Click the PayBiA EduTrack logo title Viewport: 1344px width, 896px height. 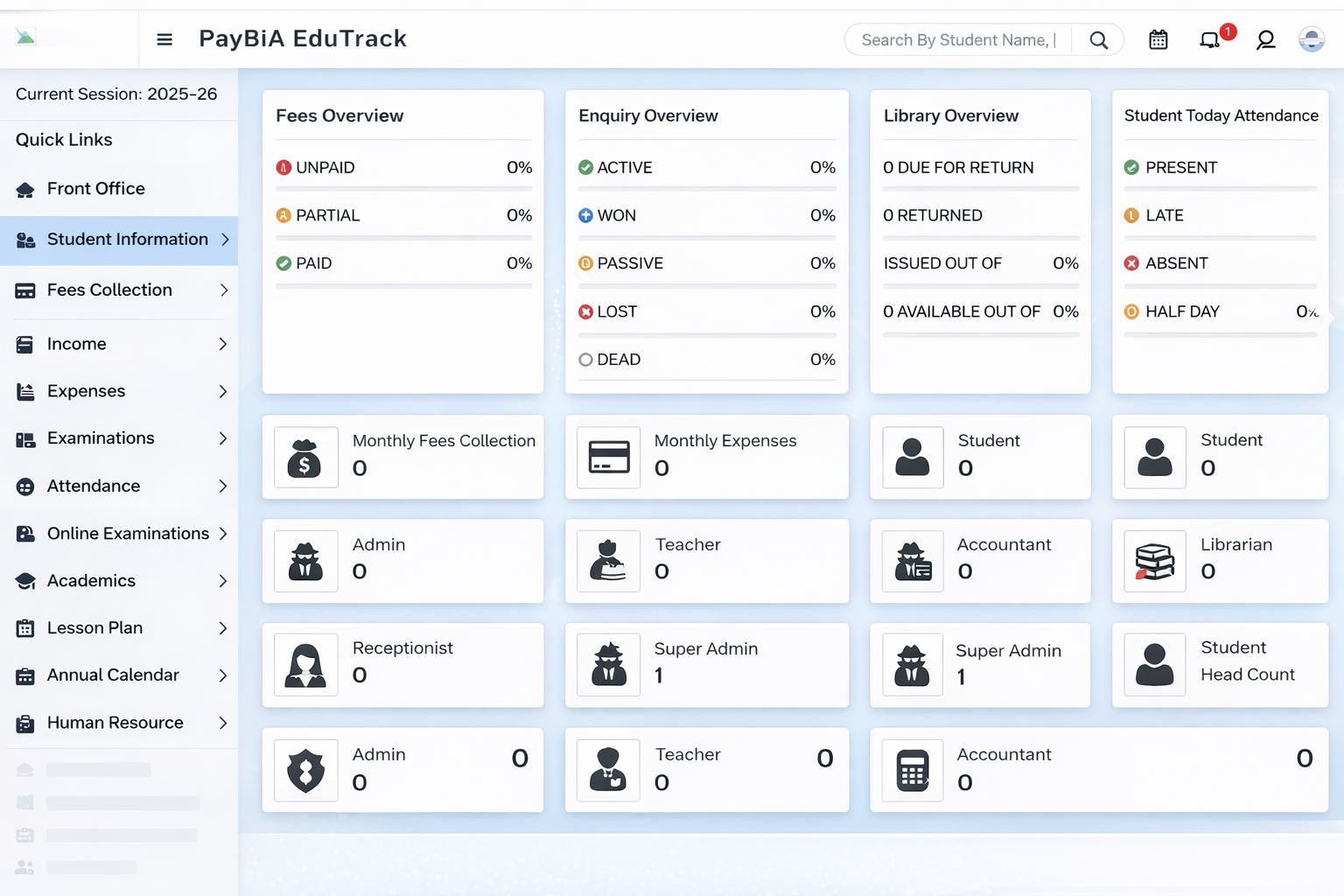[x=302, y=38]
